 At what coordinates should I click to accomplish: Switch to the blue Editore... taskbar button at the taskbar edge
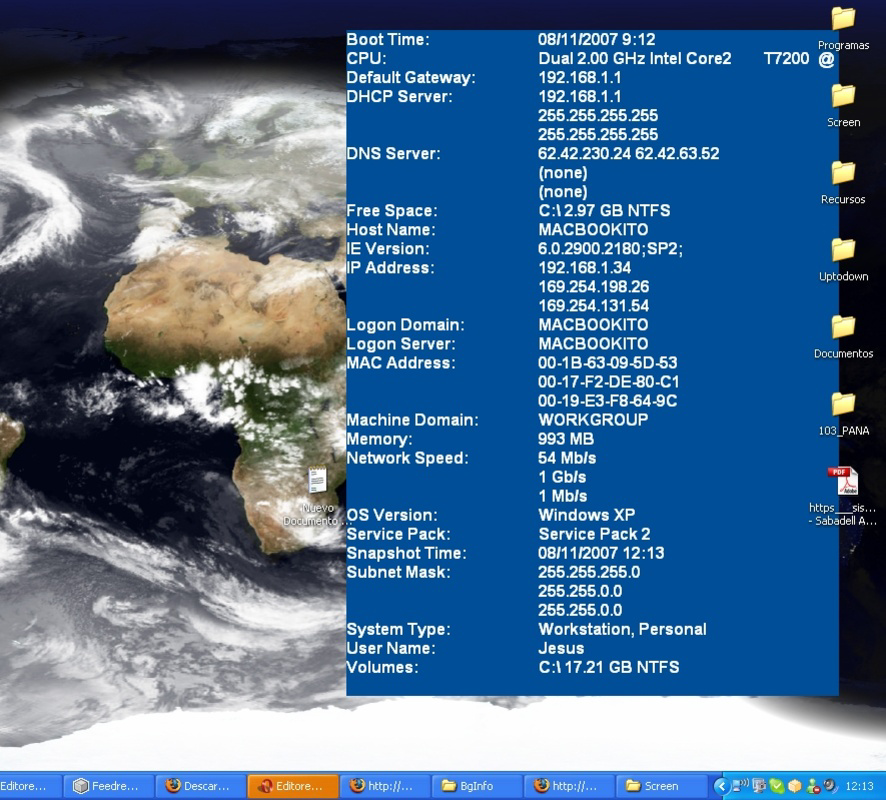(29, 786)
